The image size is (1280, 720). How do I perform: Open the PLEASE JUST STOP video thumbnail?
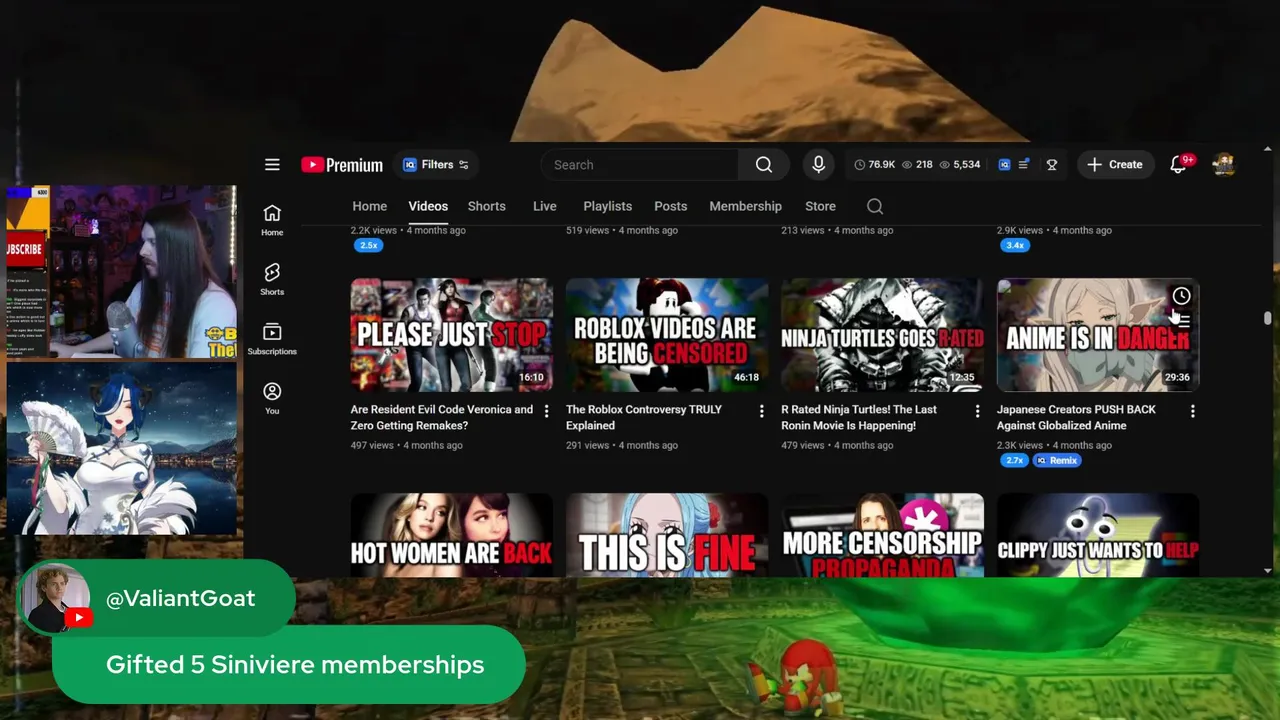click(452, 335)
